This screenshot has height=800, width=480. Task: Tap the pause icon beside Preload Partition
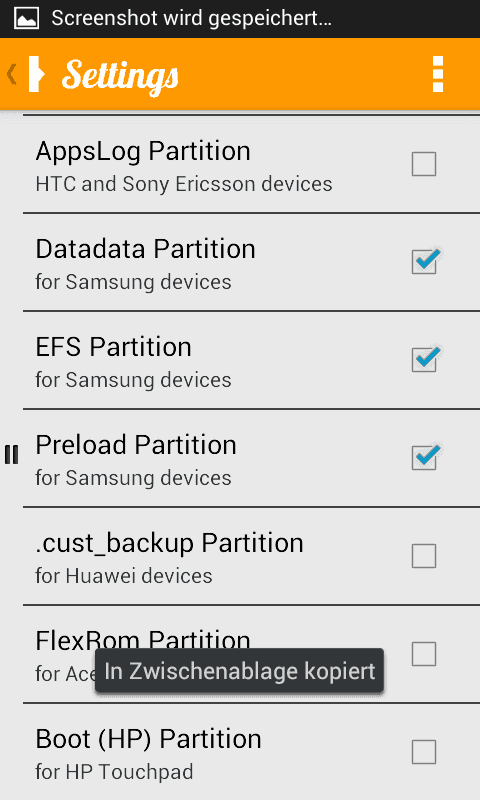tap(11, 455)
